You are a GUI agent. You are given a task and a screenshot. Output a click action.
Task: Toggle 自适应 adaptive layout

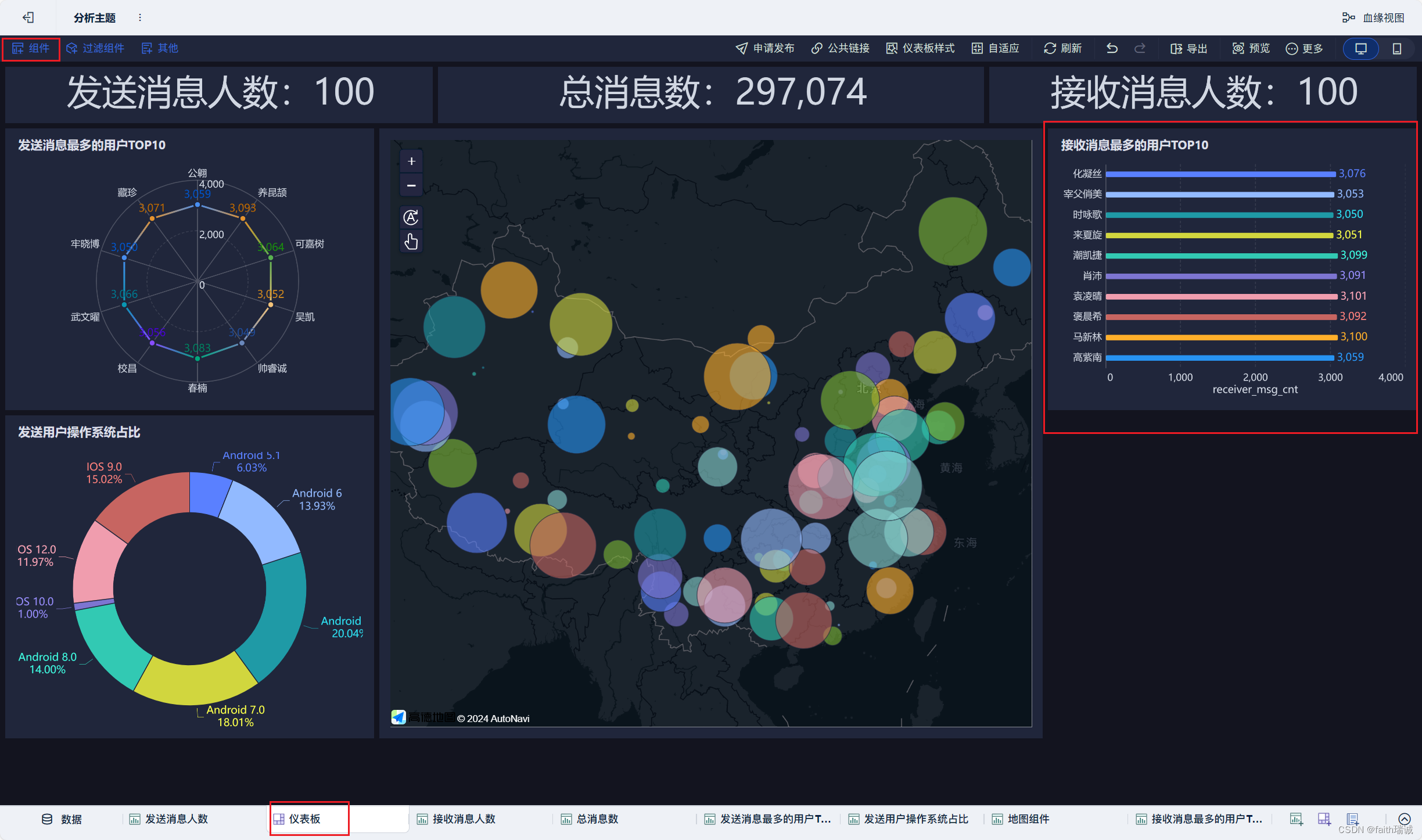pos(996,48)
